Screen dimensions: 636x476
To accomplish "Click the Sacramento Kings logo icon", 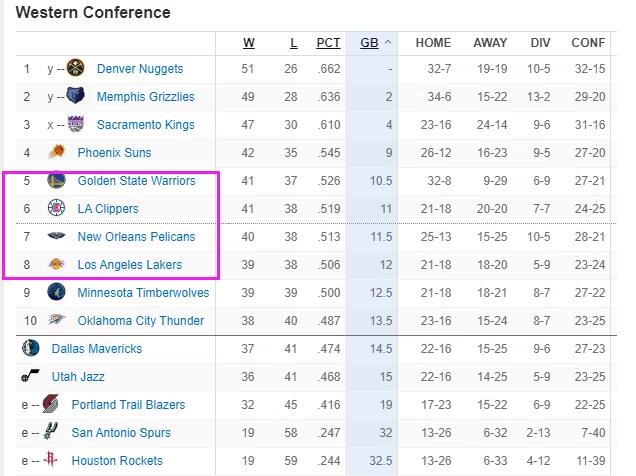I will (77, 125).
